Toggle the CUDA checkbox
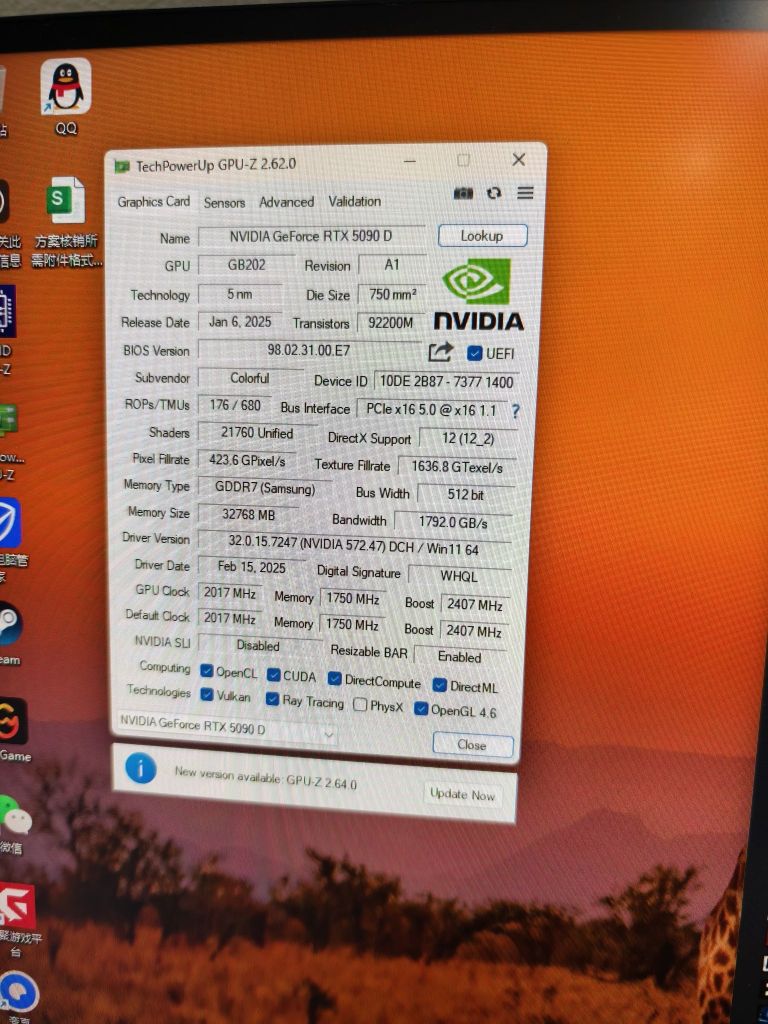768x1024 pixels. coord(273,675)
